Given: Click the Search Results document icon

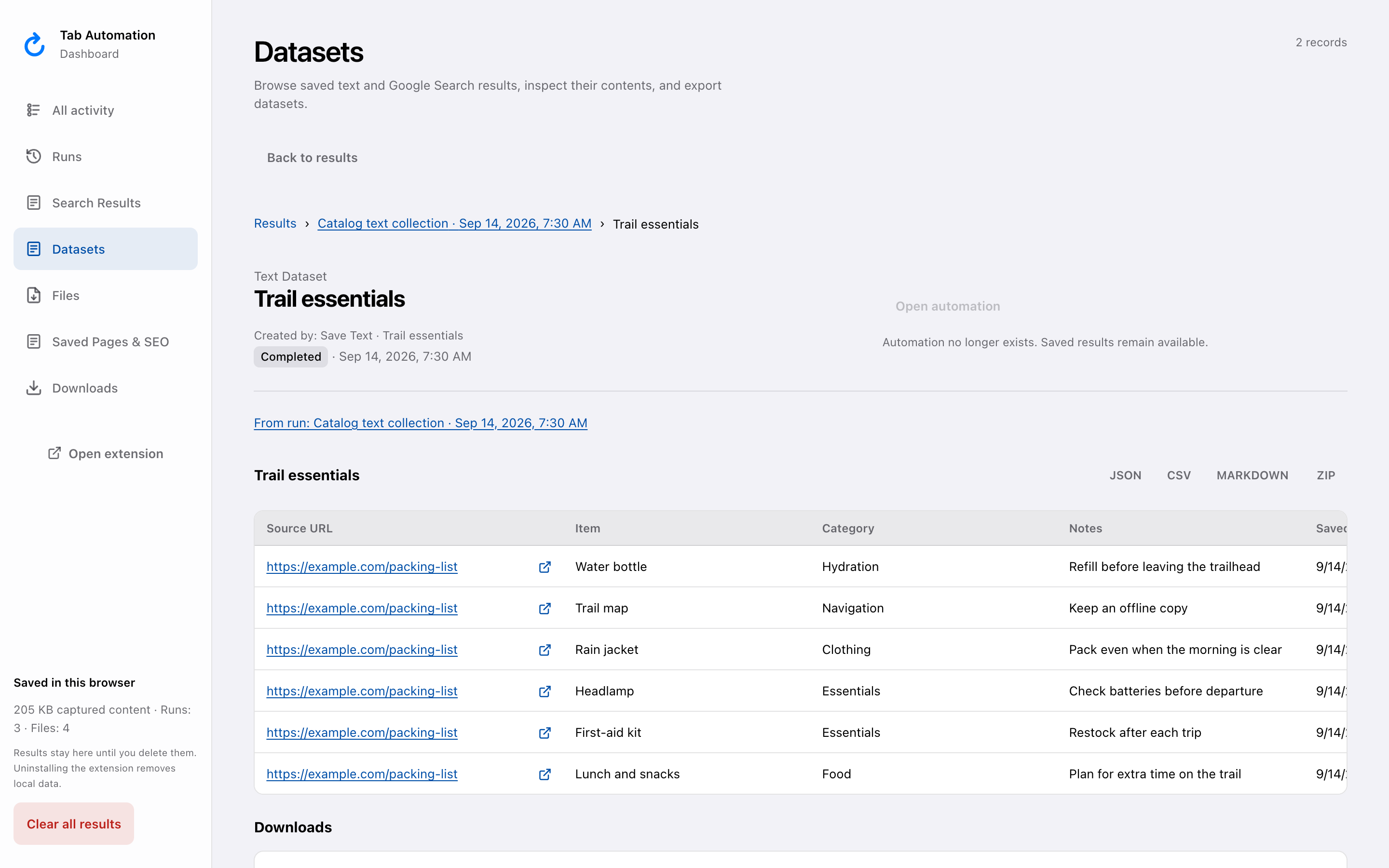Looking at the screenshot, I should (x=33, y=203).
